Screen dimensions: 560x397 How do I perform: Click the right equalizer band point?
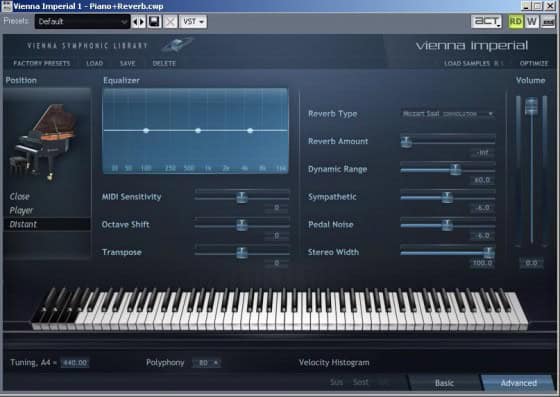coord(250,131)
